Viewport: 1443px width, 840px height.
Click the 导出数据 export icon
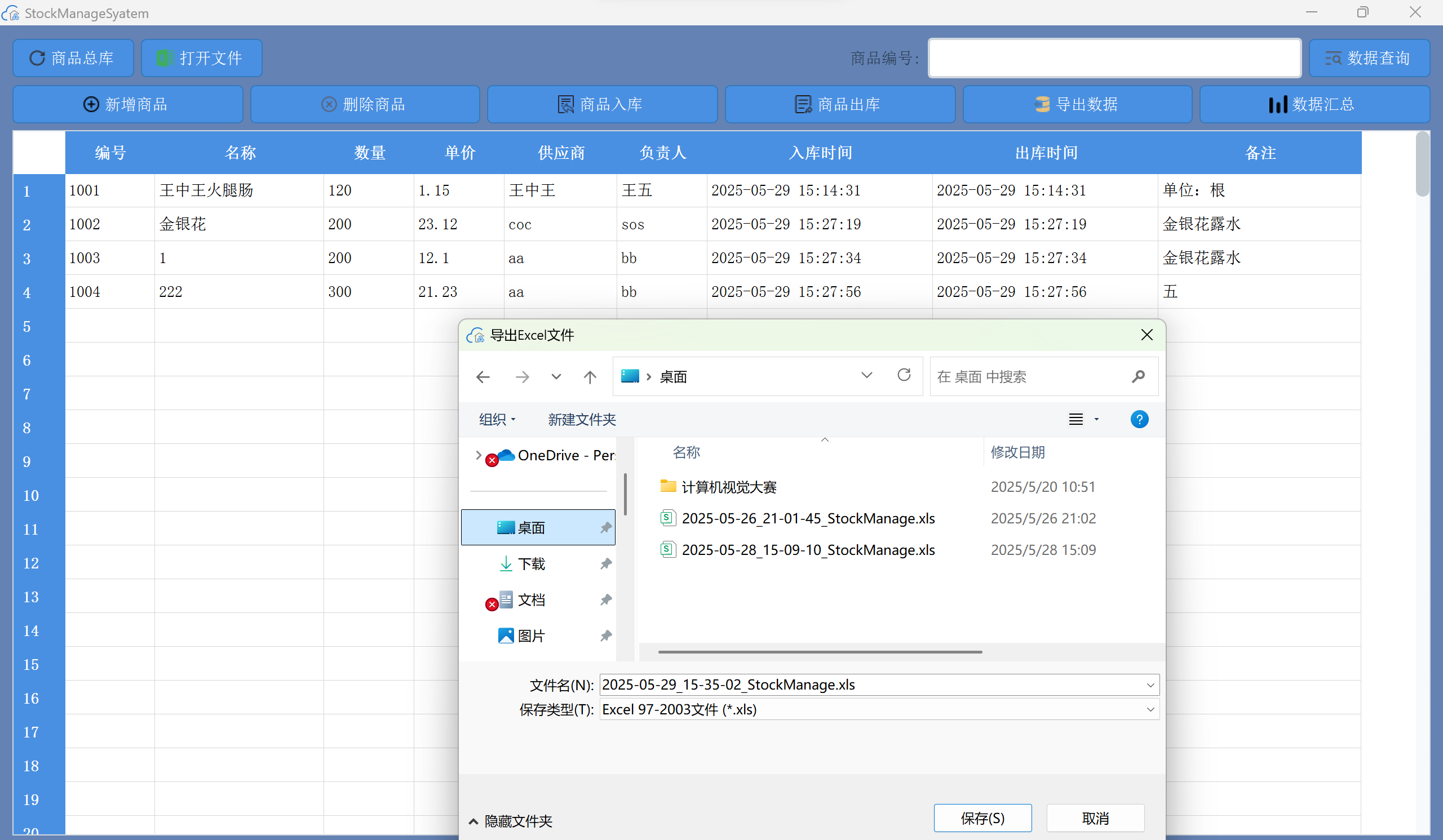[x=1043, y=104]
